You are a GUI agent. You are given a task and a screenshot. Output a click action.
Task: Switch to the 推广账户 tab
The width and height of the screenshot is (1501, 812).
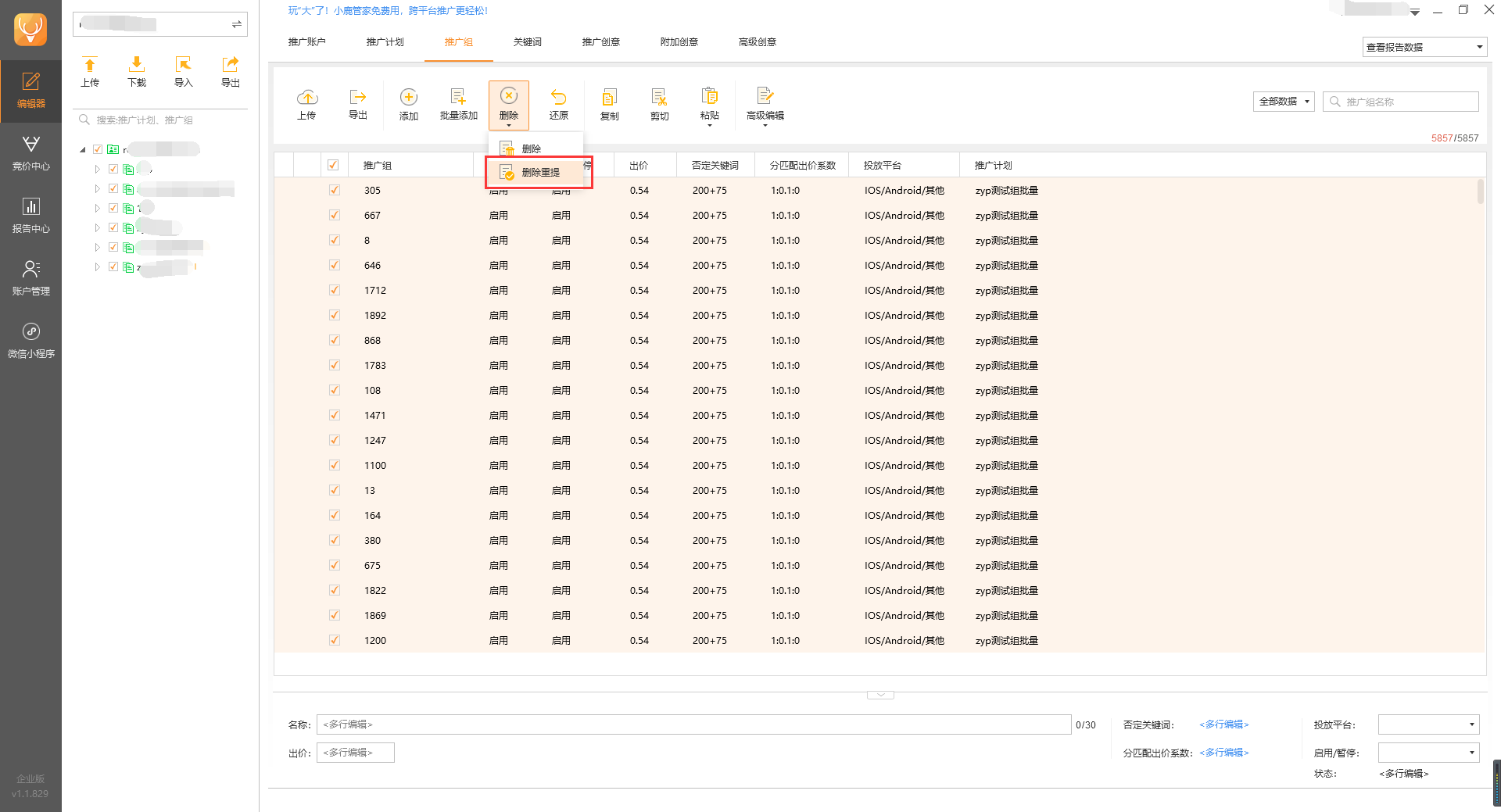pos(306,42)
